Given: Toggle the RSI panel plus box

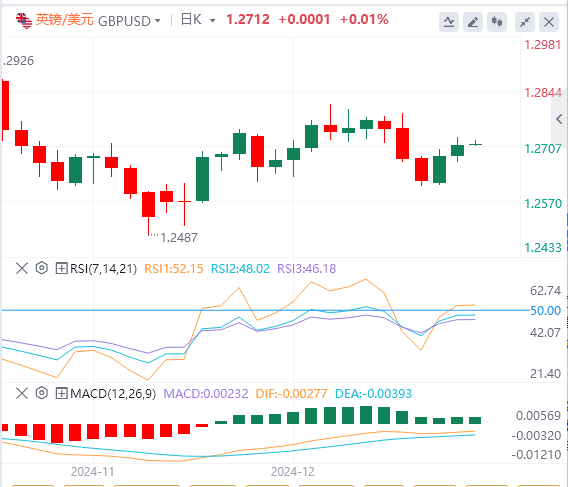Looking at the screenshot, I should (x=61, y=269).
